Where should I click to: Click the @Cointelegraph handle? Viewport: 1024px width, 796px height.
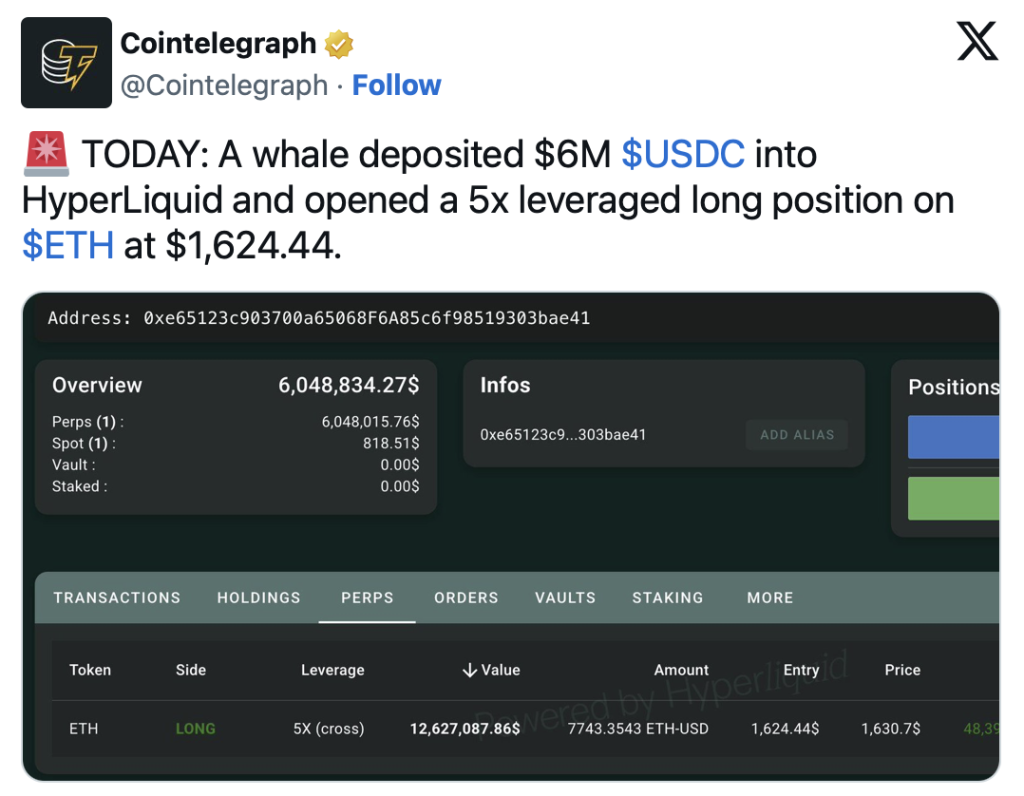[224, 86]
